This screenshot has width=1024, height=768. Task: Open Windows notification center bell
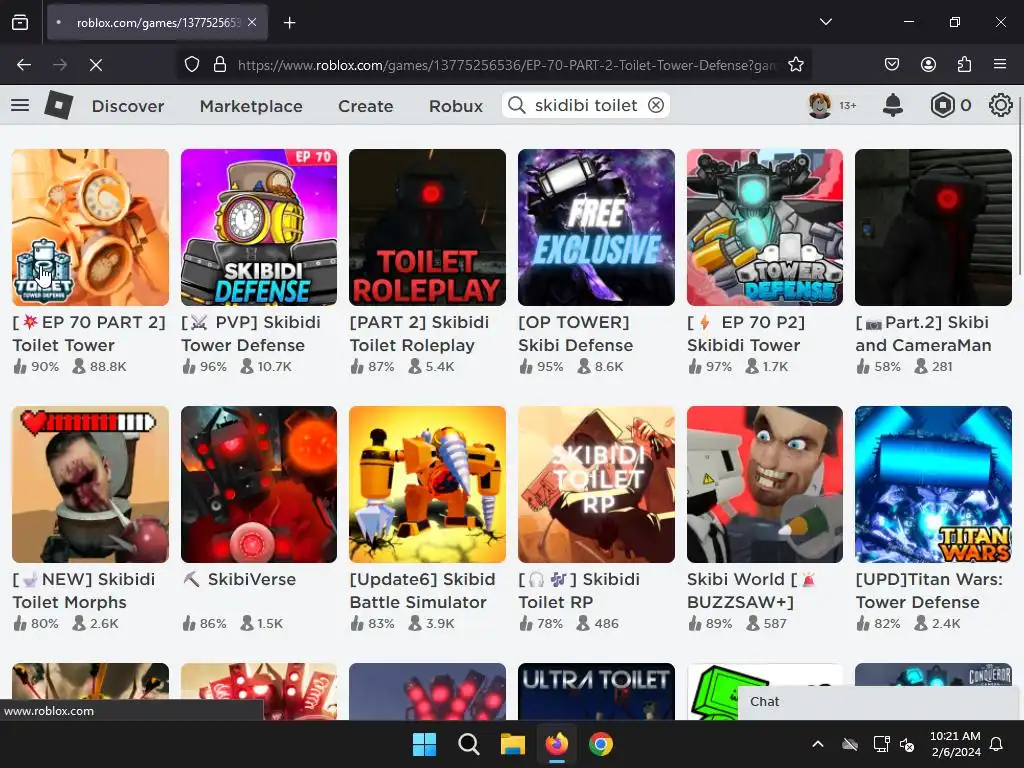[x=997, y=744]
